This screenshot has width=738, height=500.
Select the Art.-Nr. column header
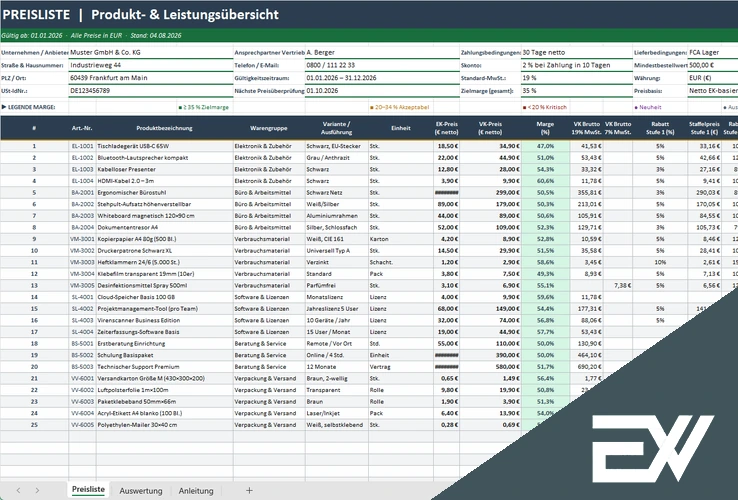tap(82, 128)
